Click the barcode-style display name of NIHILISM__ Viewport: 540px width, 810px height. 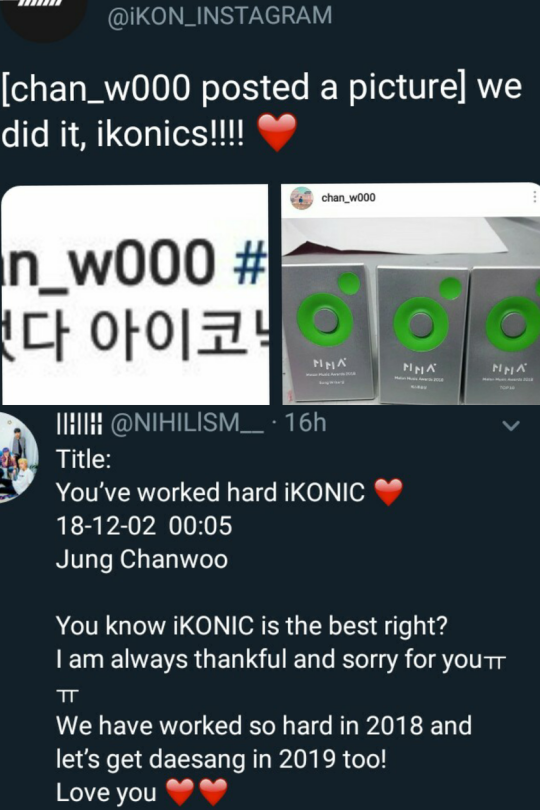[79, 423]
